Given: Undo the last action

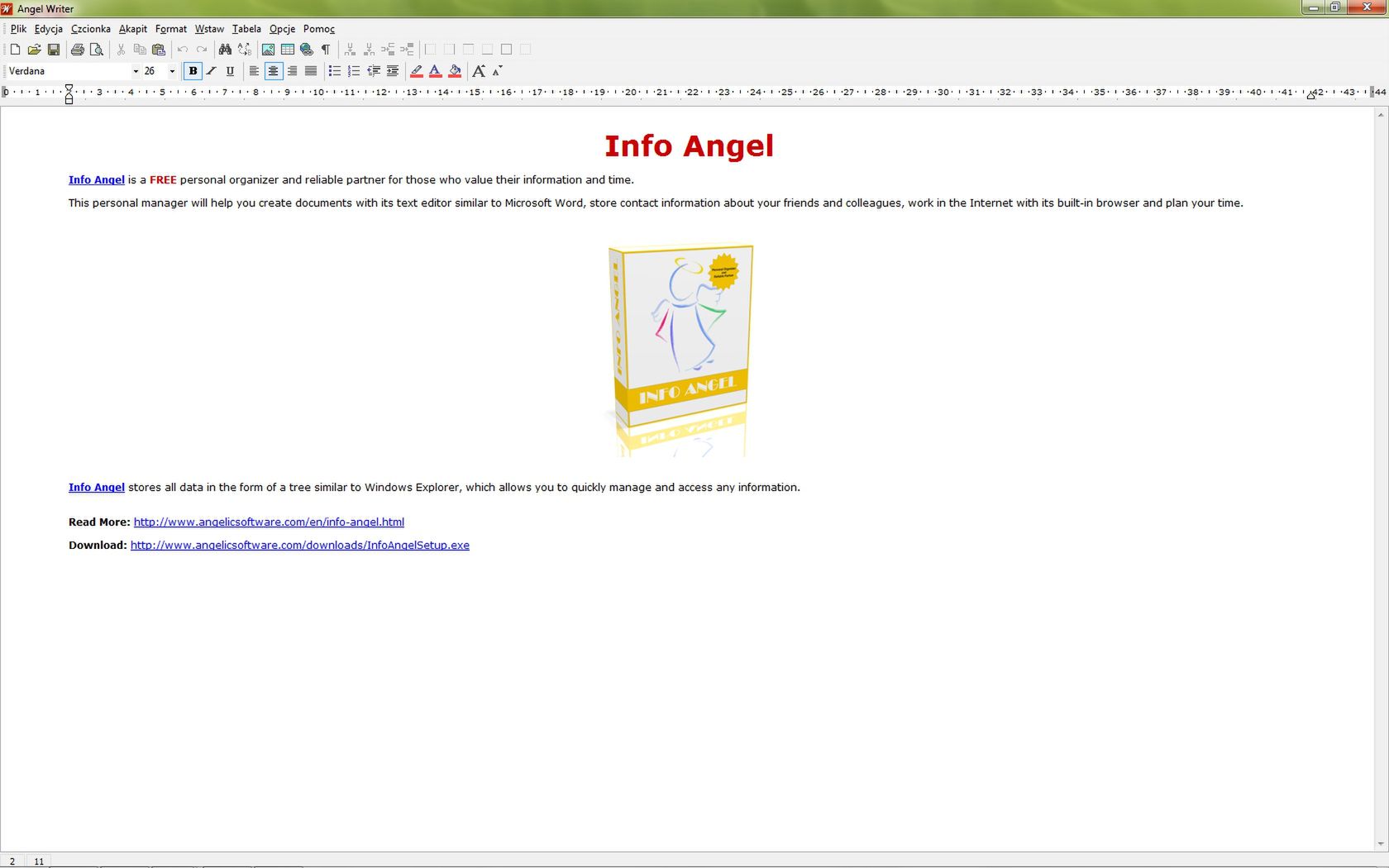Looking at the screenshot, I should pyautogui.click(x=183, y=49).
